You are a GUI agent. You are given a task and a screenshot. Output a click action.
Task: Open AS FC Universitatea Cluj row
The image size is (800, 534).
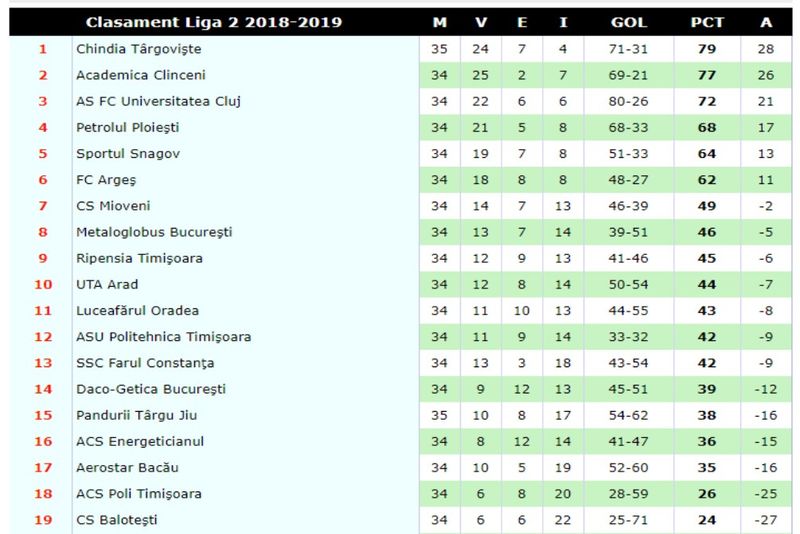(158, 101)
